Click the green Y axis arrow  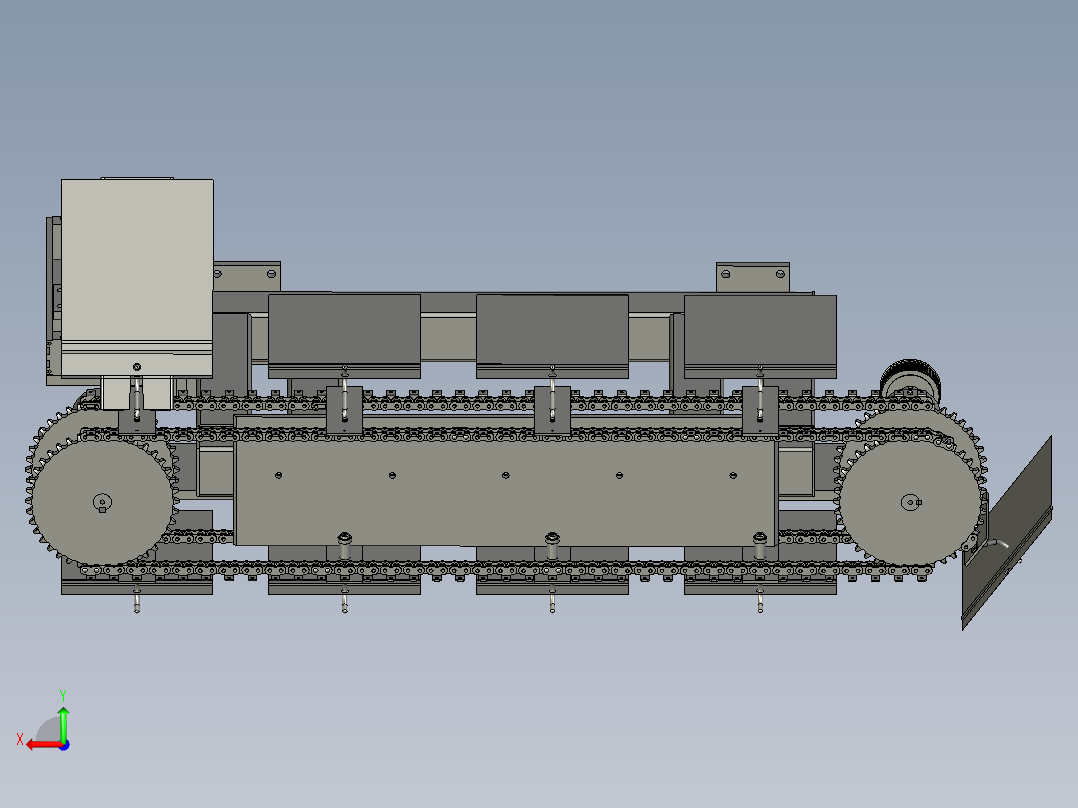(x=63, y=723)
